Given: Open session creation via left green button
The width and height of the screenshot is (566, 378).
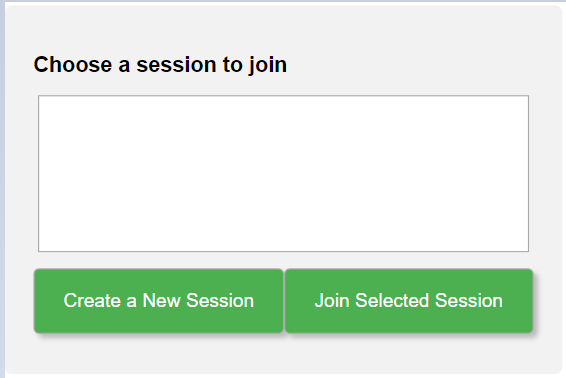Looking at the screenshot, I should coord(158,301).
